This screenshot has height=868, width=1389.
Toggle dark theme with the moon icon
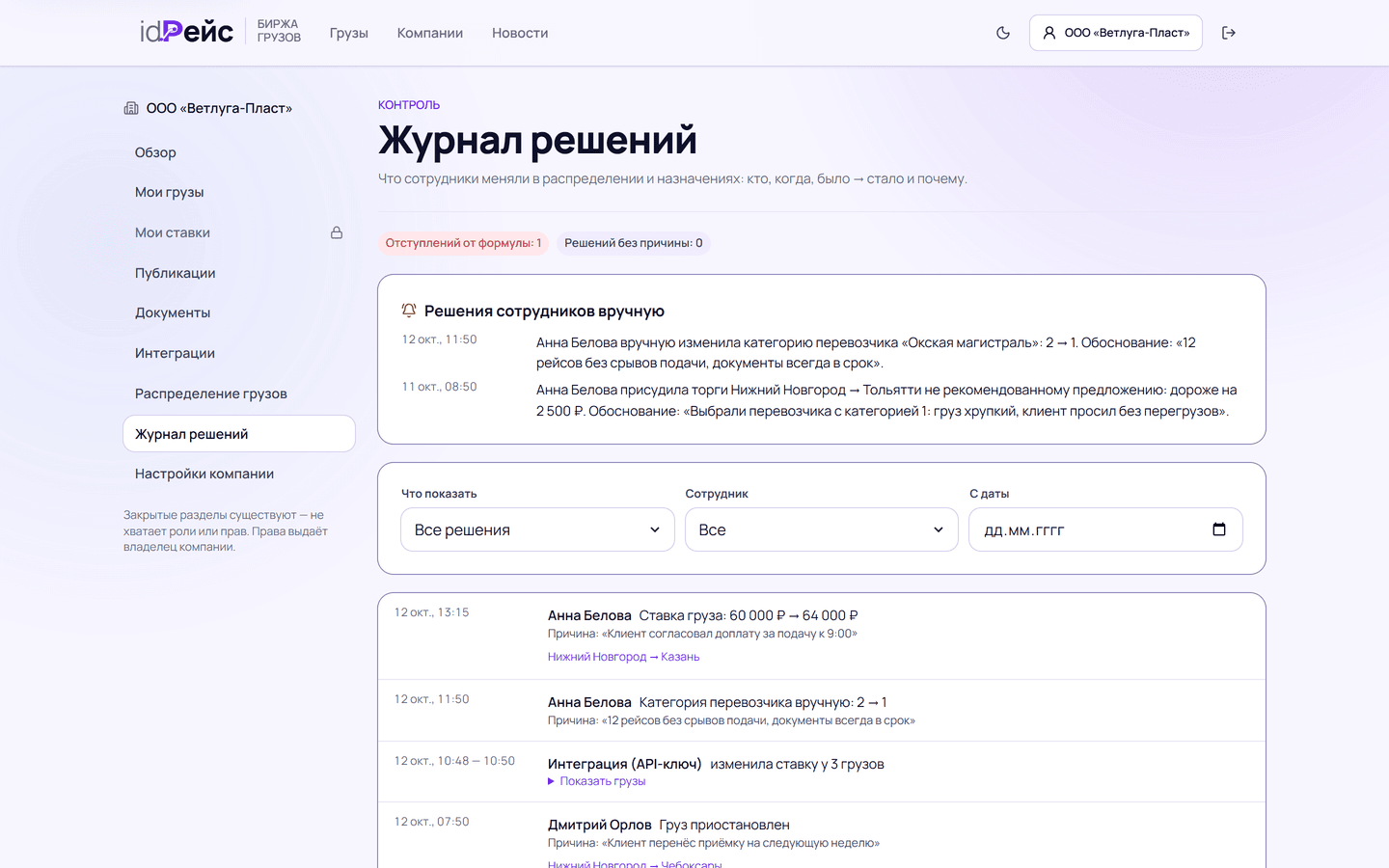pyautogui.click(x=1003, y=33)
